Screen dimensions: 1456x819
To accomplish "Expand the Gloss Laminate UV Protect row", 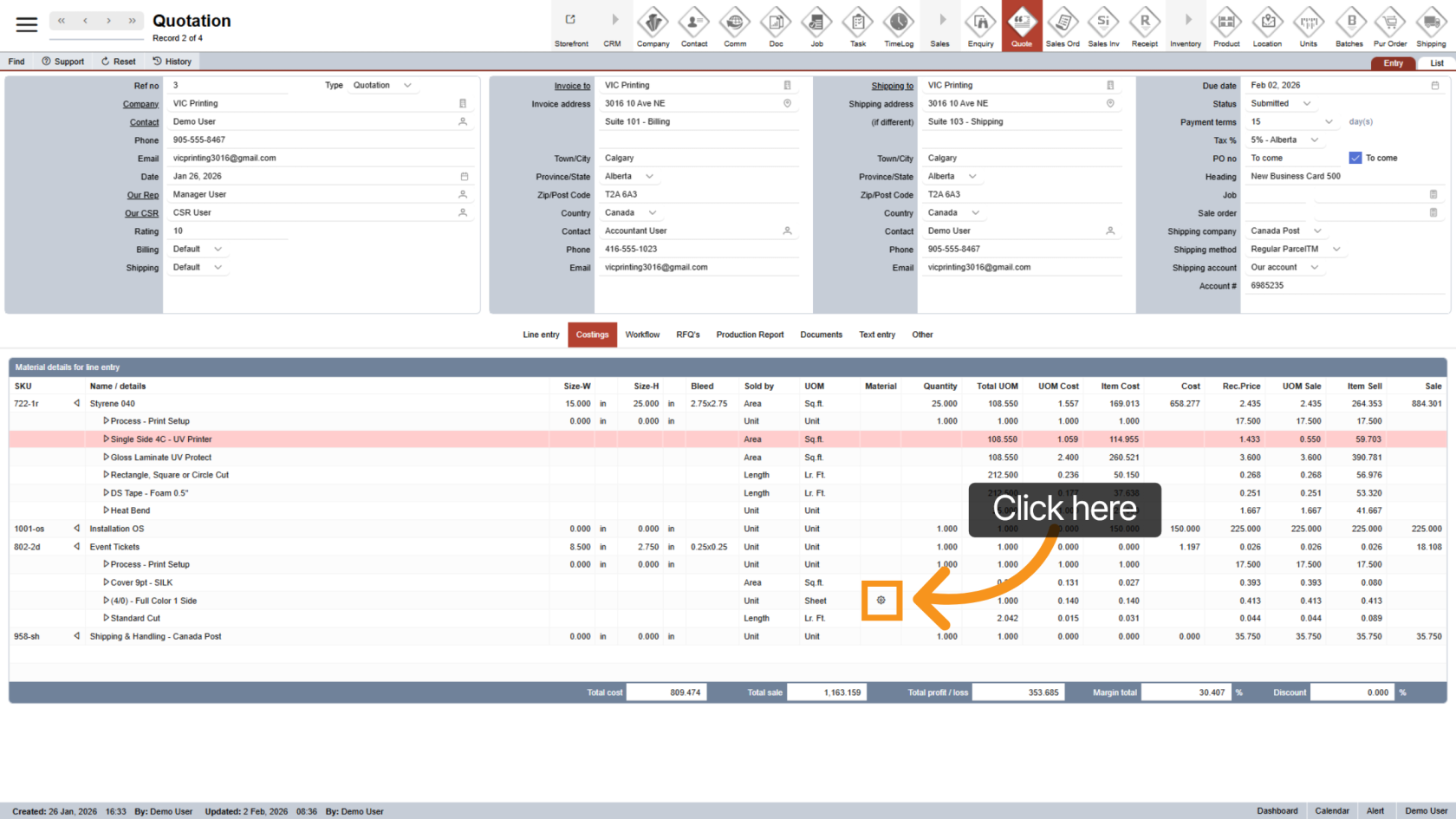I will (106, 457).
